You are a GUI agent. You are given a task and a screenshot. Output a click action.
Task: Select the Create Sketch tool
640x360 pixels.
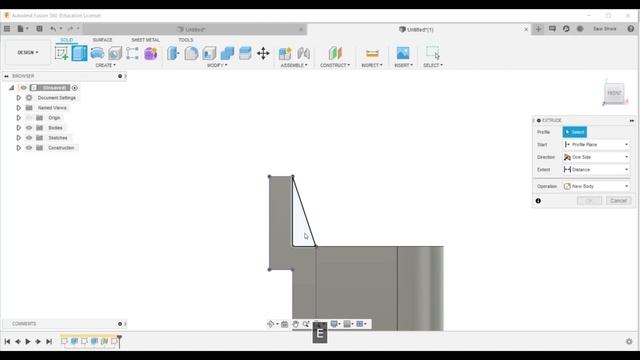click(x=62, y=53)
